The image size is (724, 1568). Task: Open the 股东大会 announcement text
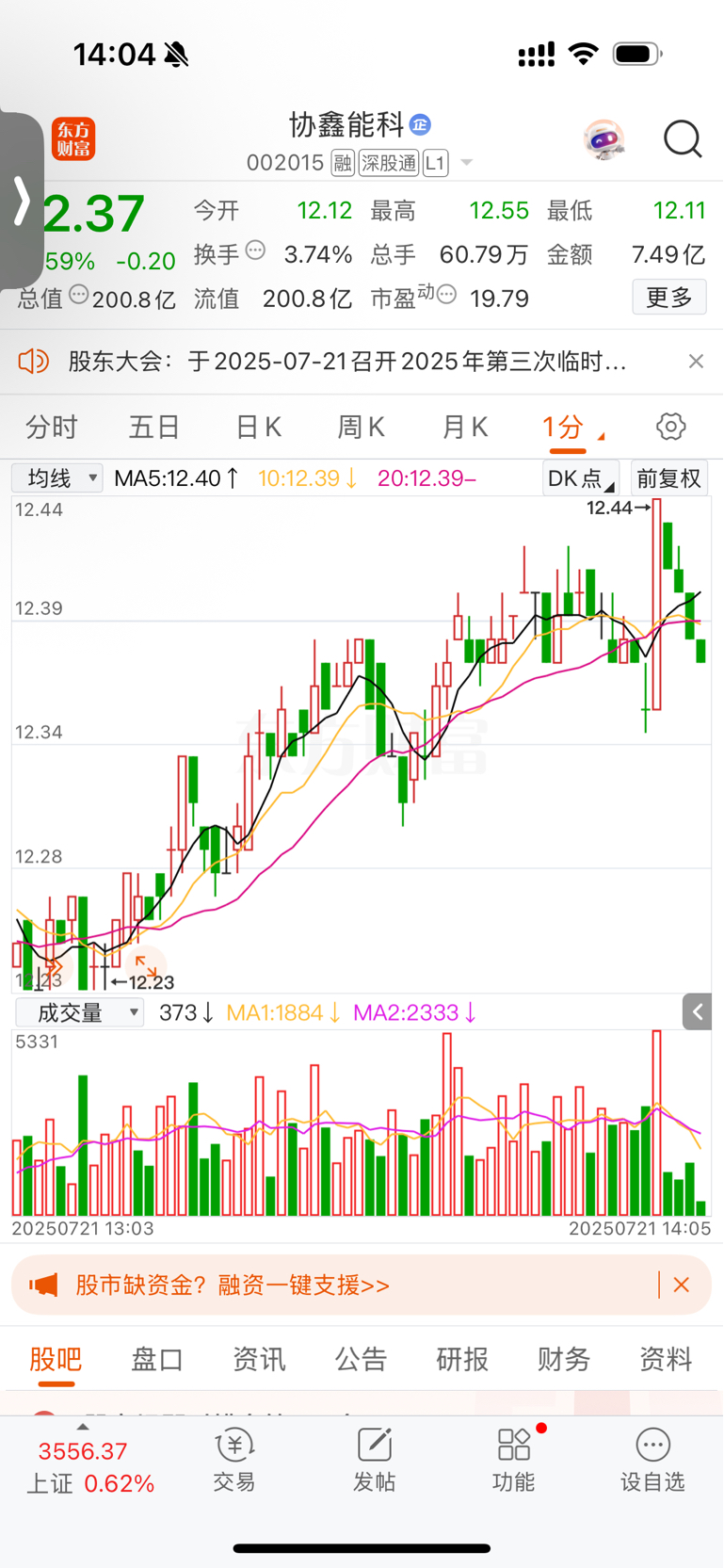[x=347, y=361]
